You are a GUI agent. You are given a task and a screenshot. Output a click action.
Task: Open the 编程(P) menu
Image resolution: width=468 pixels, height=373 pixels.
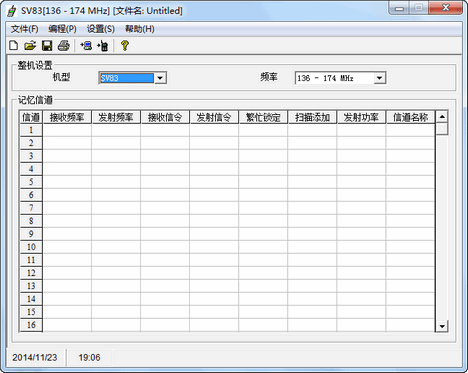62,29
